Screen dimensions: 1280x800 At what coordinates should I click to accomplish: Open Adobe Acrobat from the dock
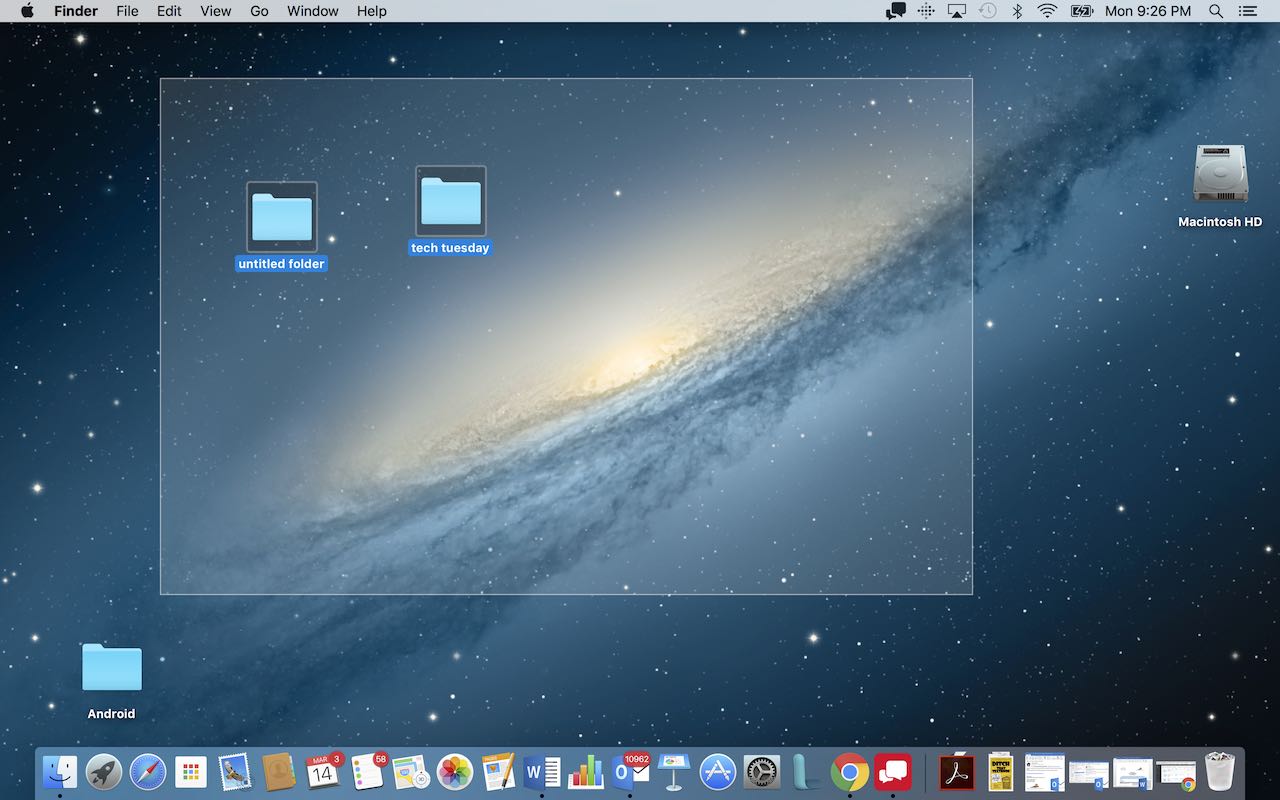(957, 772)
